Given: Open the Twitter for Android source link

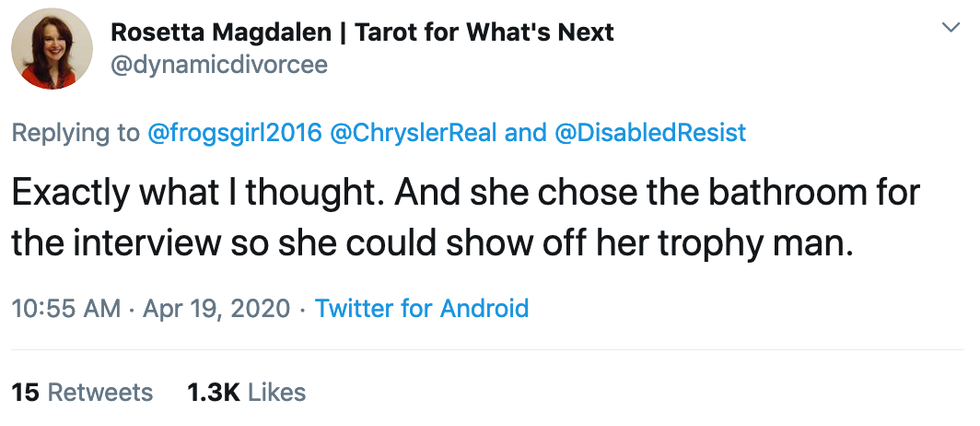Looking at the screenshot, I should [421, 308].
